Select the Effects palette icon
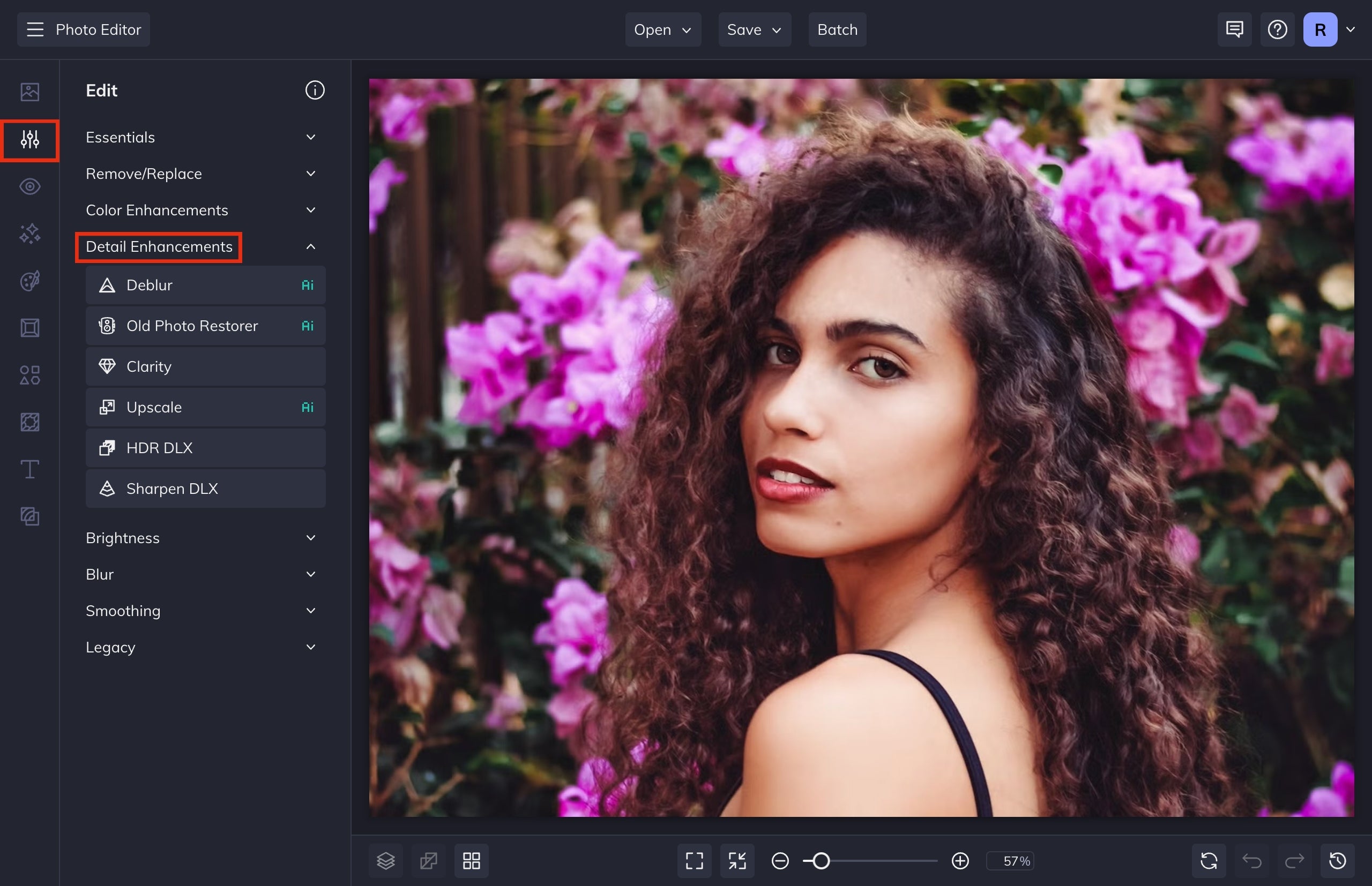This screenshot has width=1372, height=886. coord(29,280)
